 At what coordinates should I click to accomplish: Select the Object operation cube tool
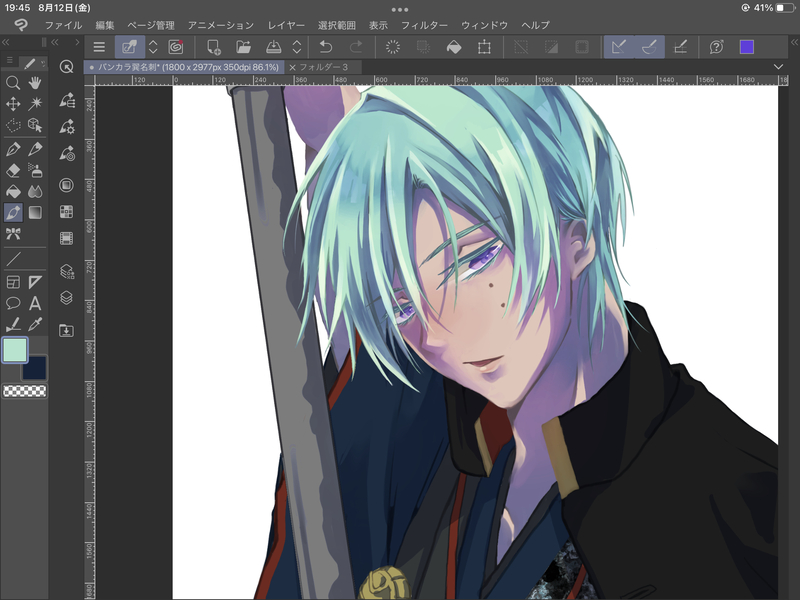(x=35, y=125)
